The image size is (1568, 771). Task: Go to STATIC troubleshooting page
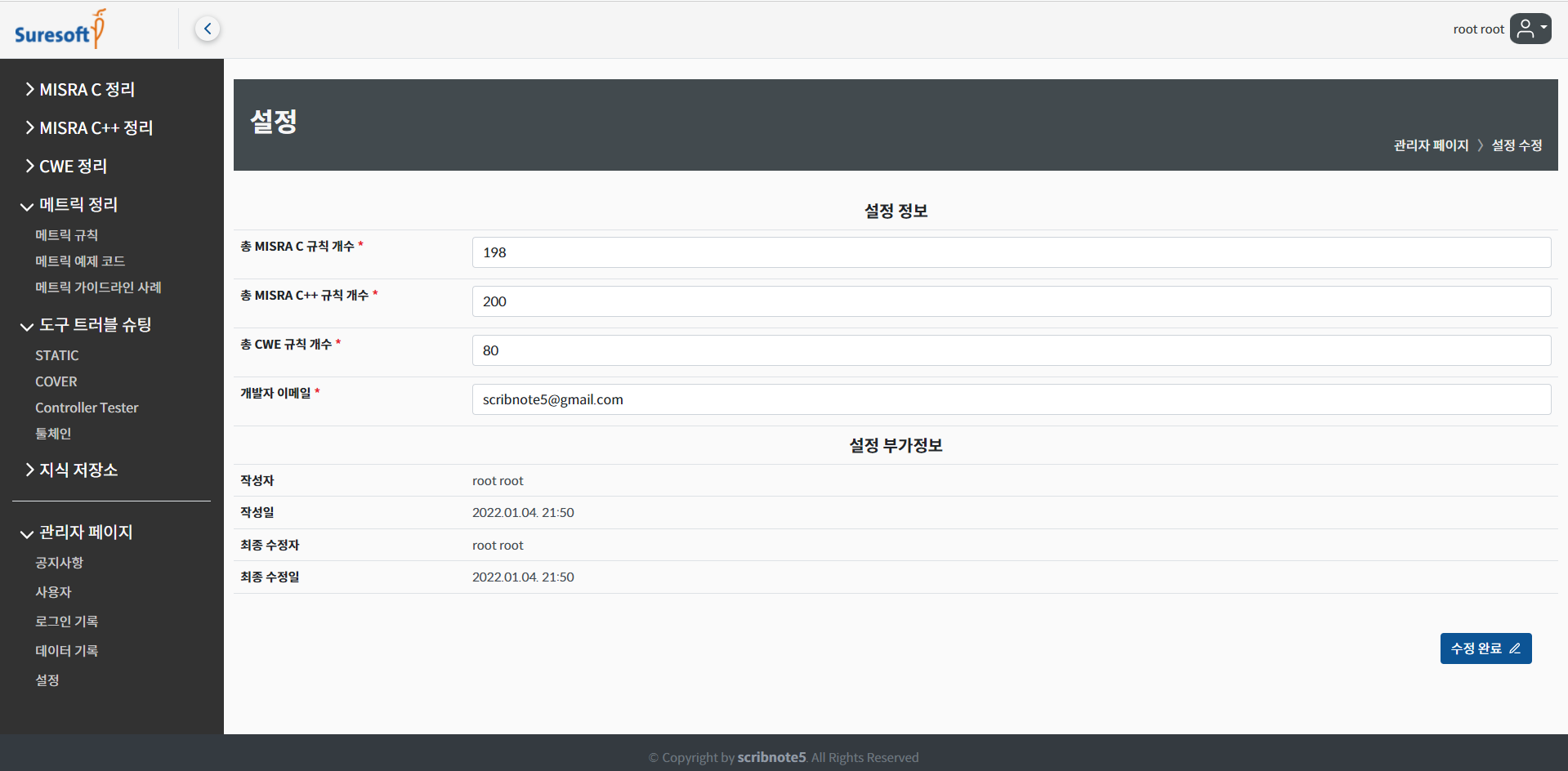(x=57, y=355)
